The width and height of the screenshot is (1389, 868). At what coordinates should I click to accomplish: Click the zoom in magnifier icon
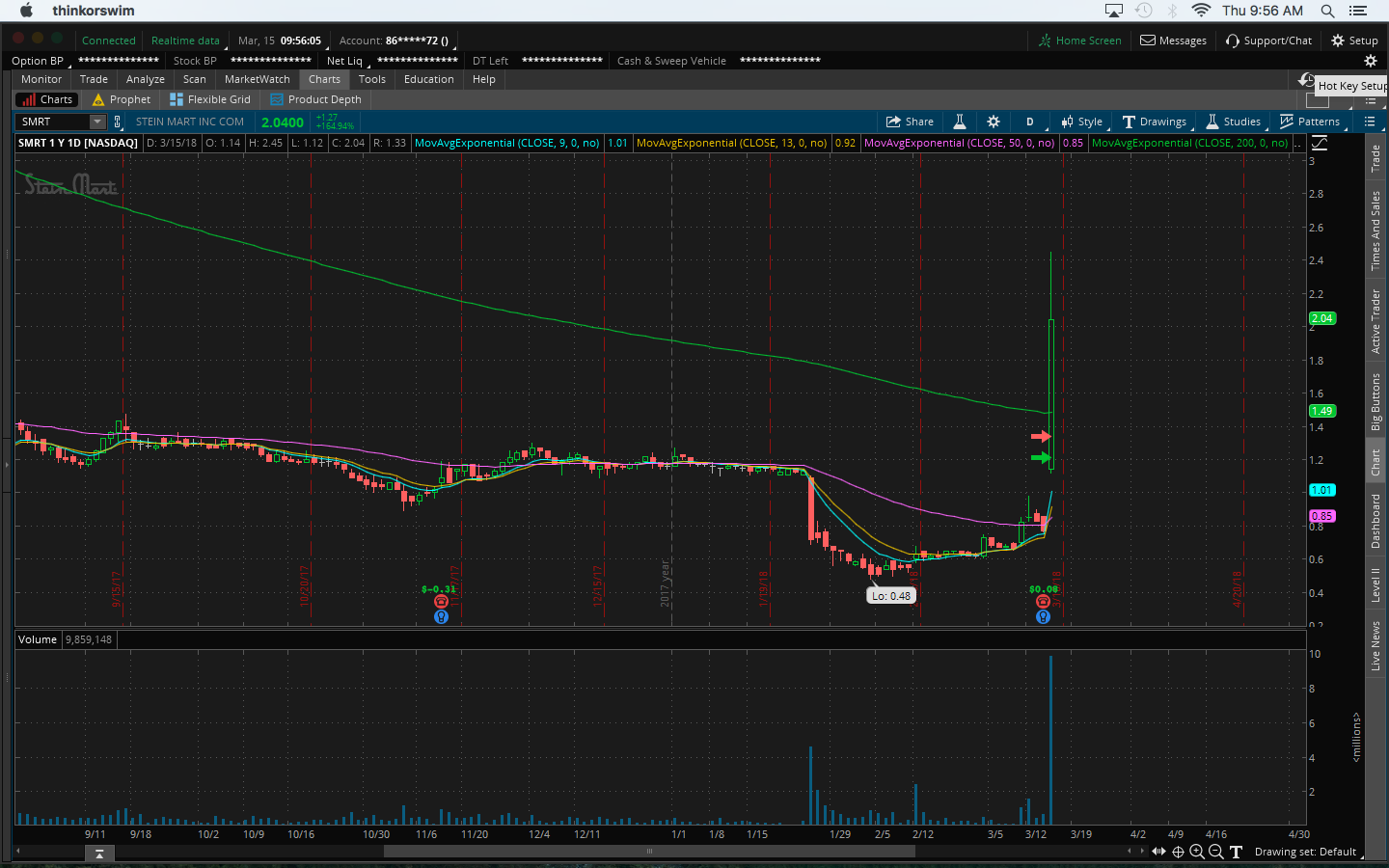(x=1197, y=852)
